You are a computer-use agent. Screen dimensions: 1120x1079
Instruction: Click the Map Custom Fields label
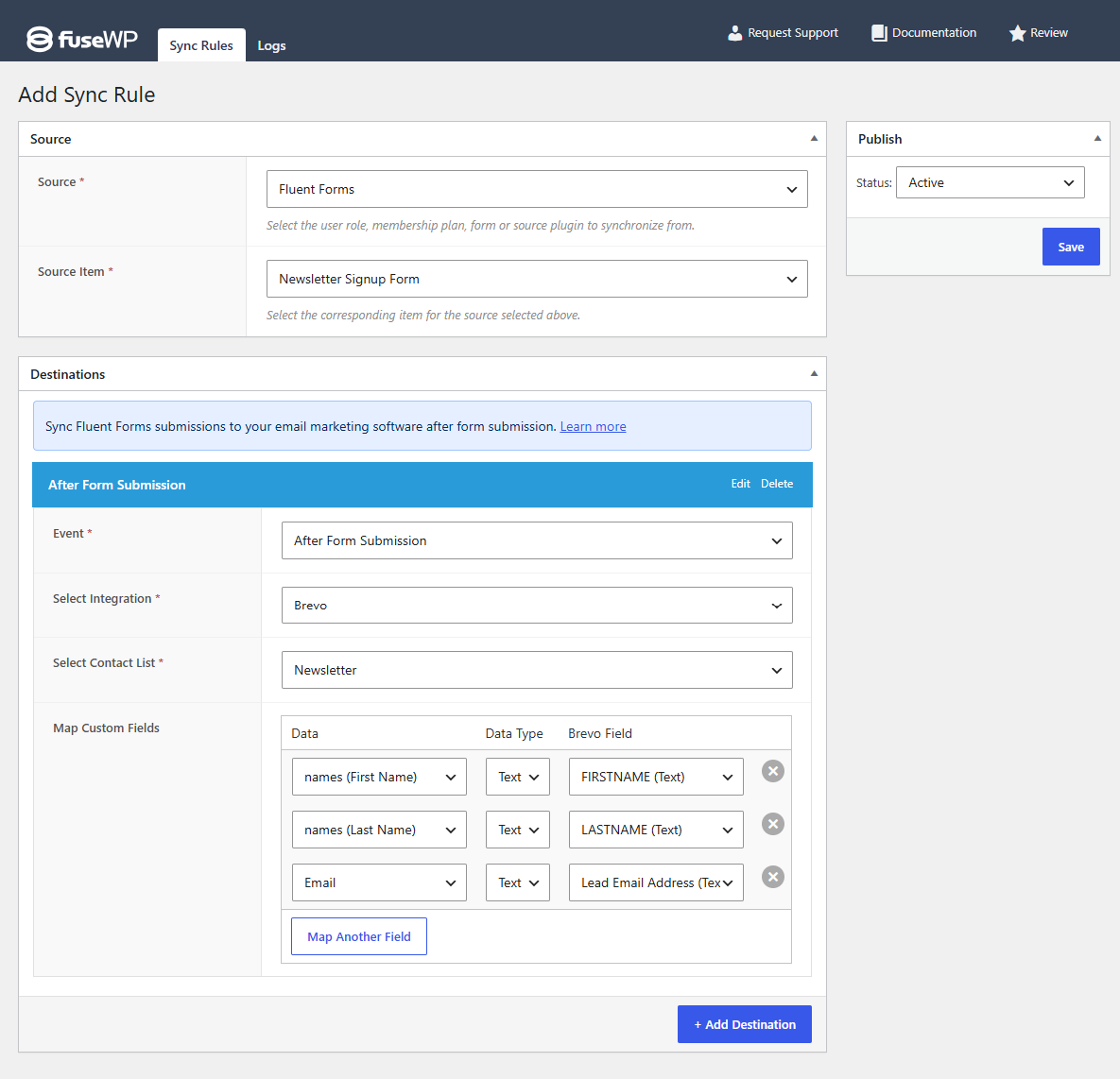[106, 728]
